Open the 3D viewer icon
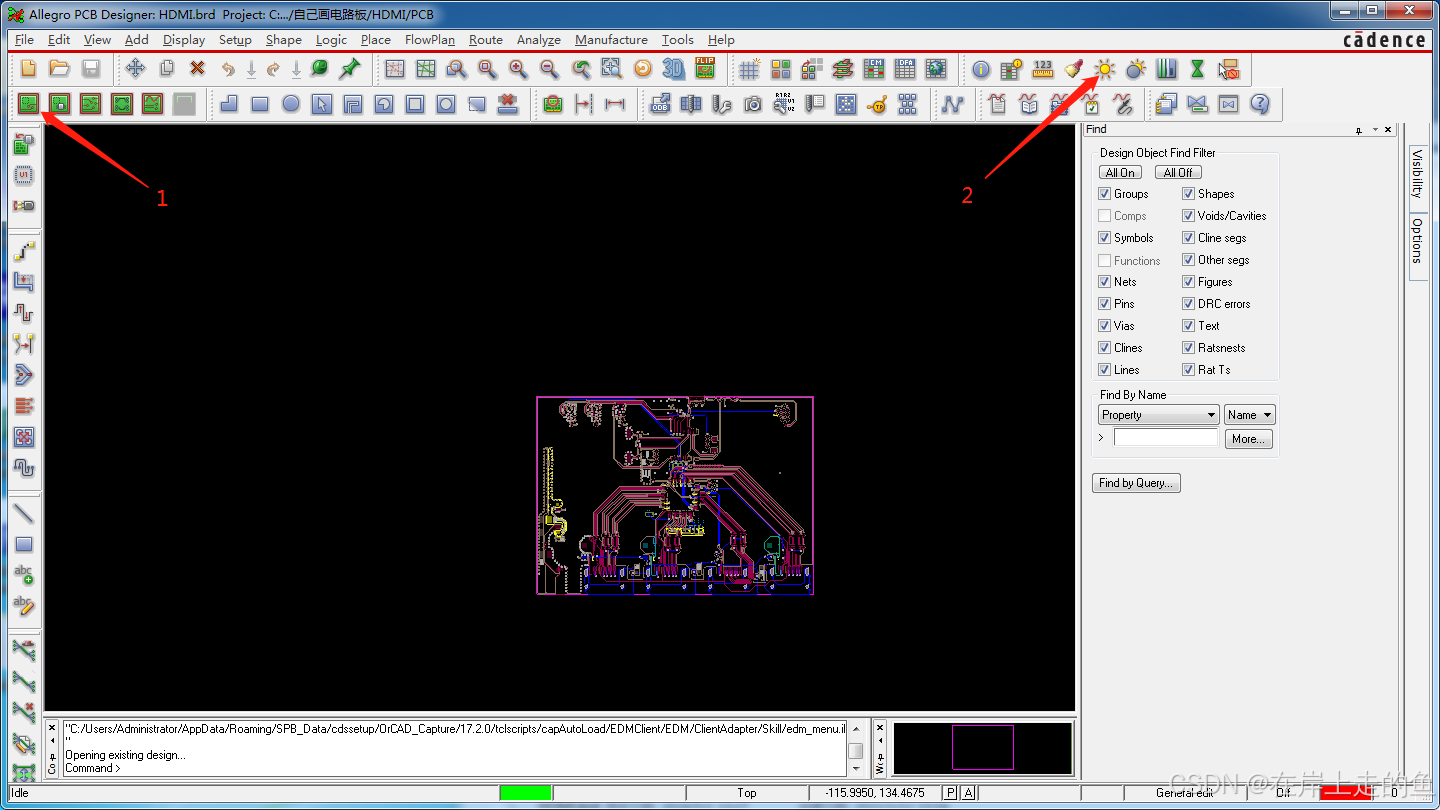The width and height of the screenshot is (1440, 810). click(x=674, y=69)
